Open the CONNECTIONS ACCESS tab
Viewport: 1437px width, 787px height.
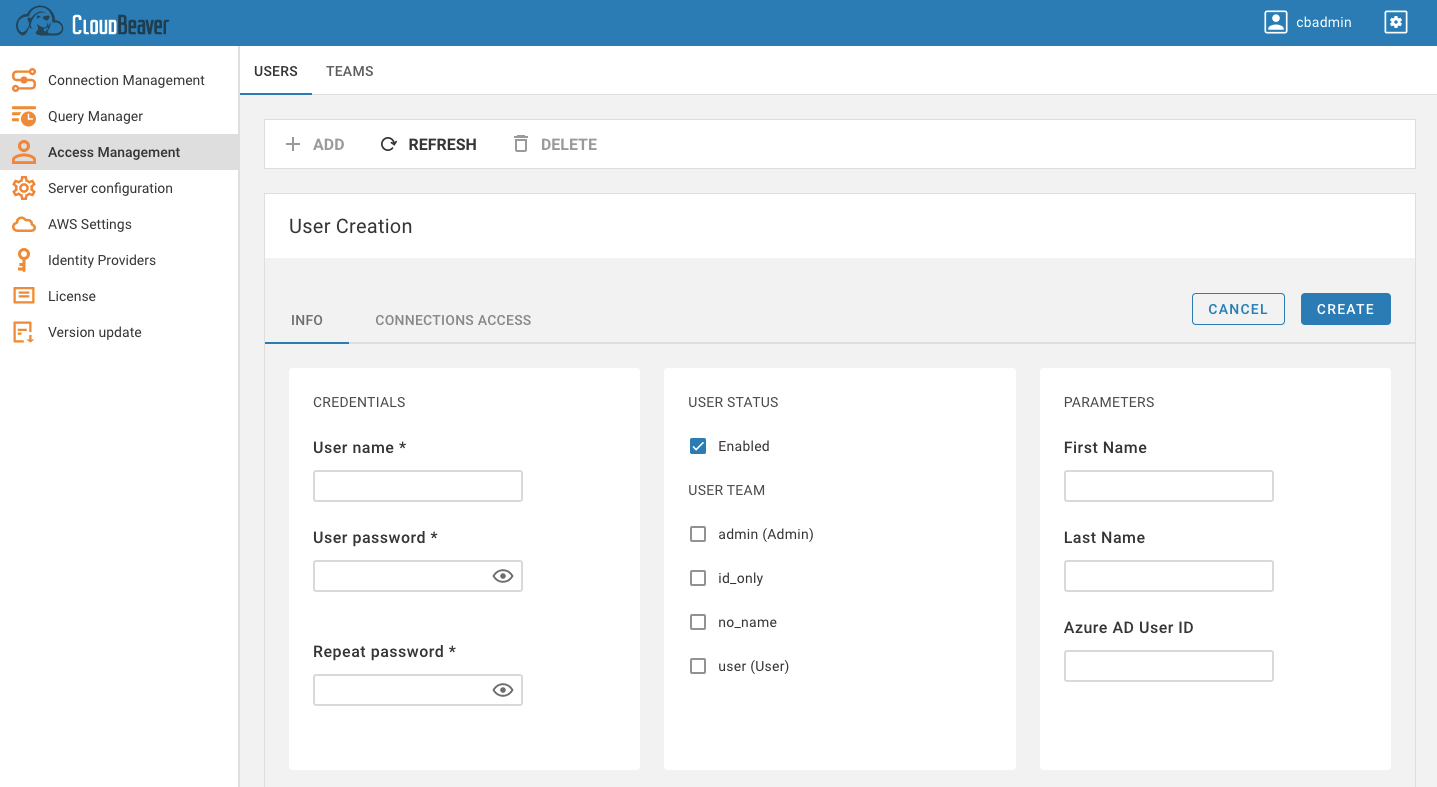(452, 320)
